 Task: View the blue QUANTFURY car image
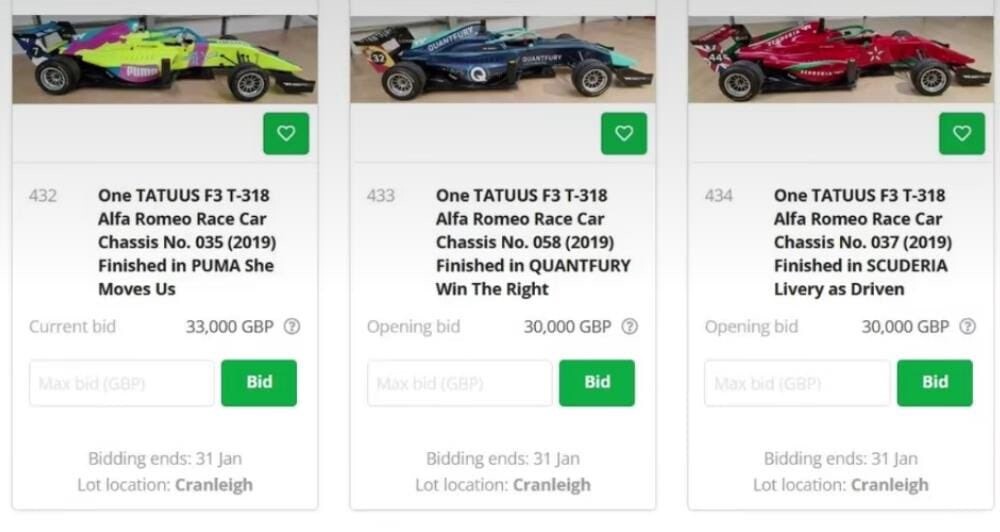(503, 59)
